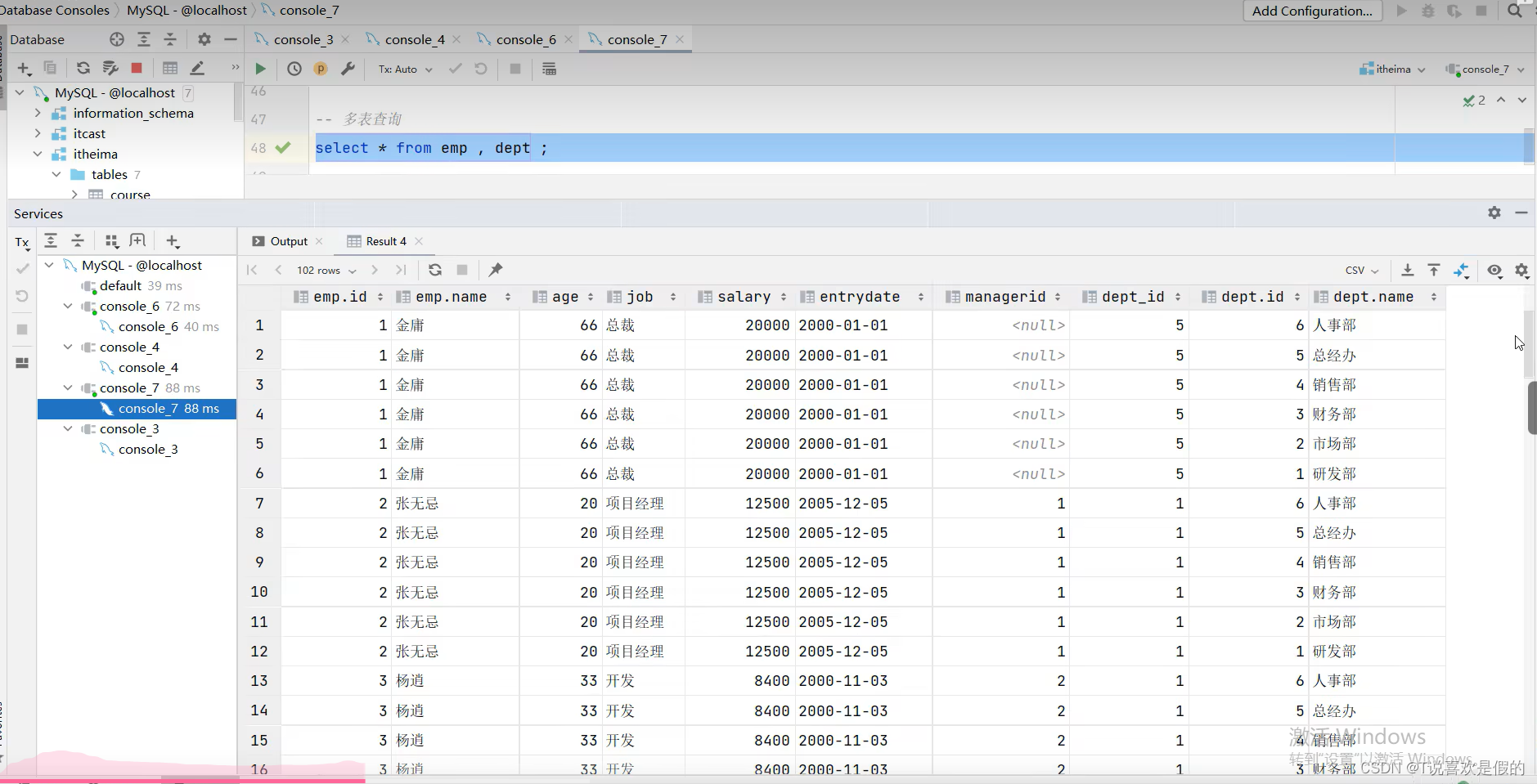Open results view options eye icon

click(1495, 271)
